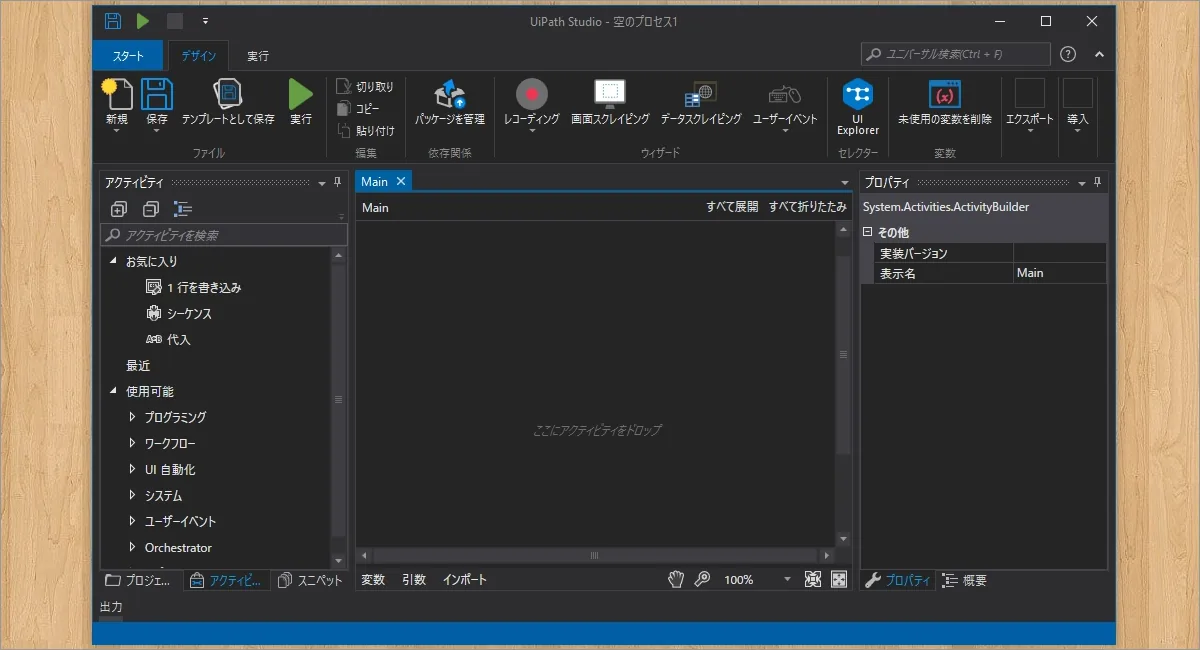Viewport: 1200px width, 650px height.
Task: Switch to the 概要 outline tab
Action: tap(965, 580)
